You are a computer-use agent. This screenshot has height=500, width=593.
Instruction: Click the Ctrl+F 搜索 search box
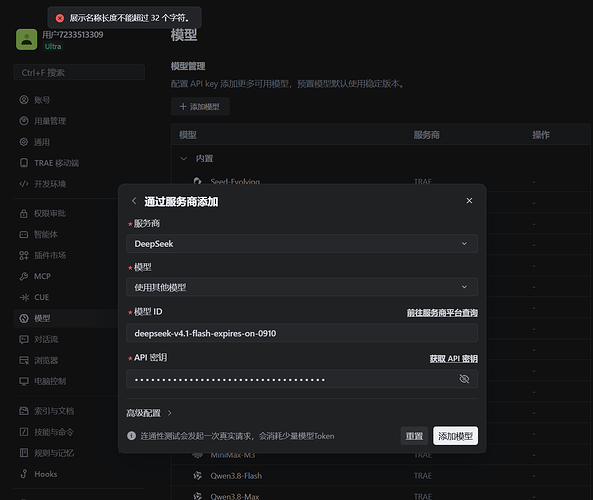pos(79,72)
